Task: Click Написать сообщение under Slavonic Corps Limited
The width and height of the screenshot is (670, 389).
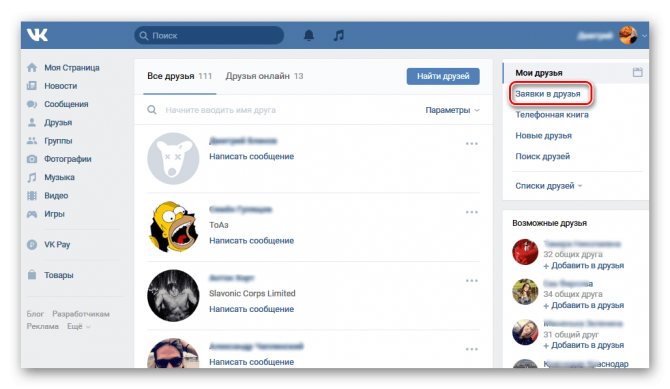Action: (x=251, y=309)
